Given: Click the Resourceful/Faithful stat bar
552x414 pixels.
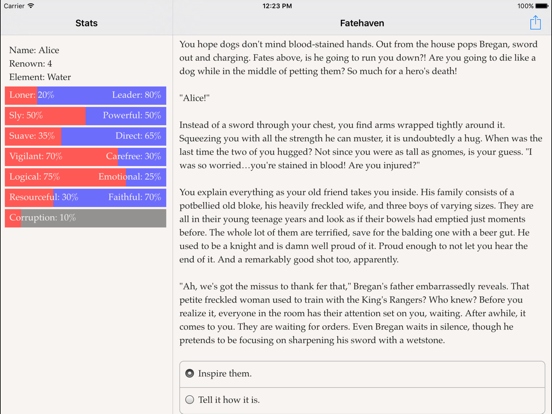Looking at the screenshot, I should [86, 197].
